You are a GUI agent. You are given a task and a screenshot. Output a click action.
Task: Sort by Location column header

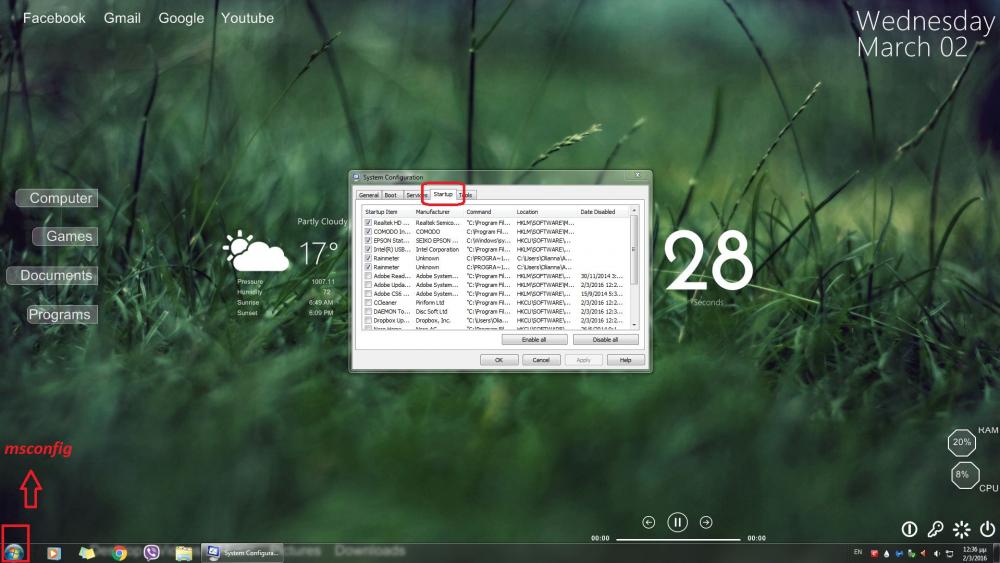[x=546, y=212]
